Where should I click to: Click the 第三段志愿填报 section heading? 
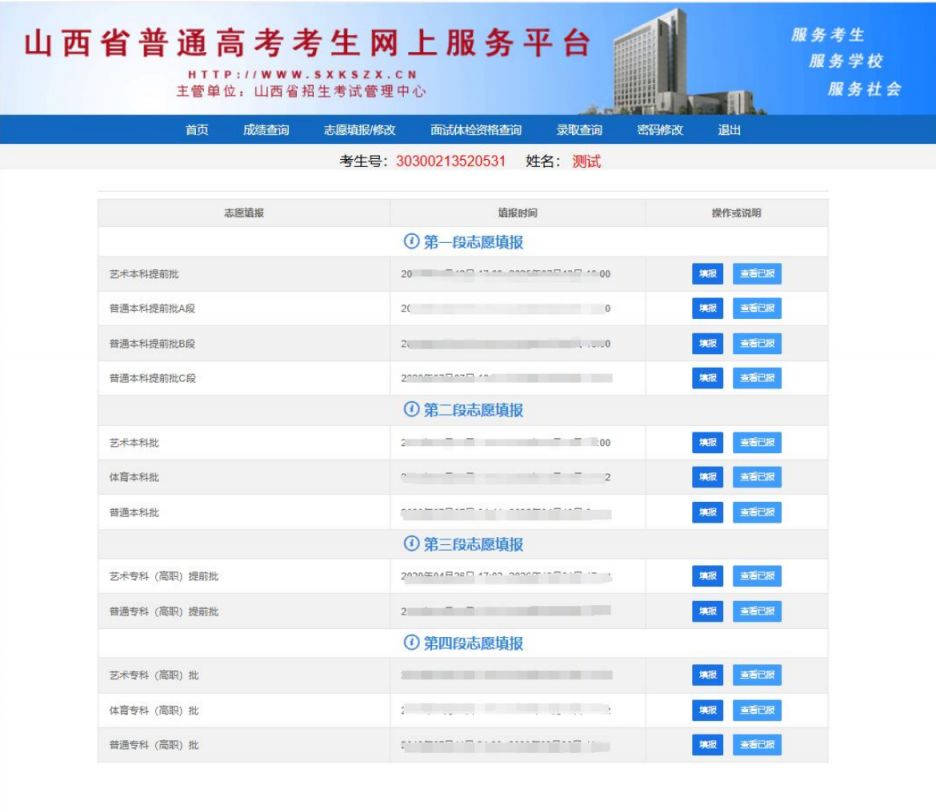click(473, 544)
